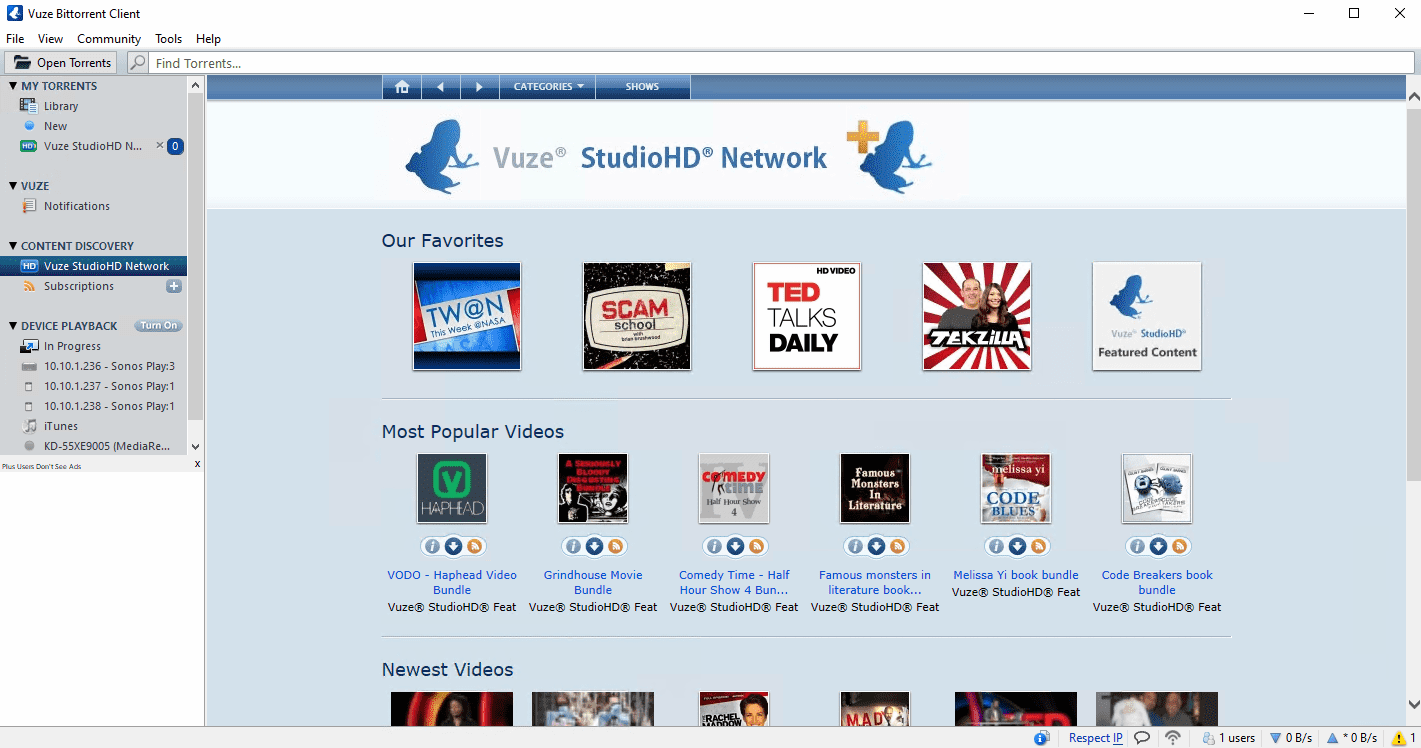Screen dimensions: 1421x748
Task: Download the VODO Haphead Video Bundle
Action: [x=453, y=546]
